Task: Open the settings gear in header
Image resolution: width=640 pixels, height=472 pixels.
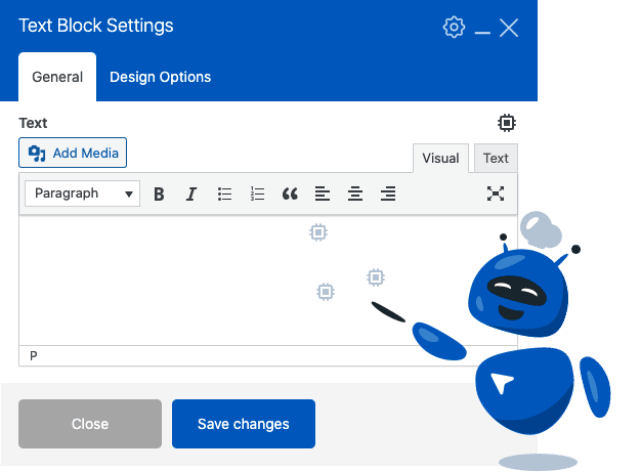Action: tap(454, 27)
